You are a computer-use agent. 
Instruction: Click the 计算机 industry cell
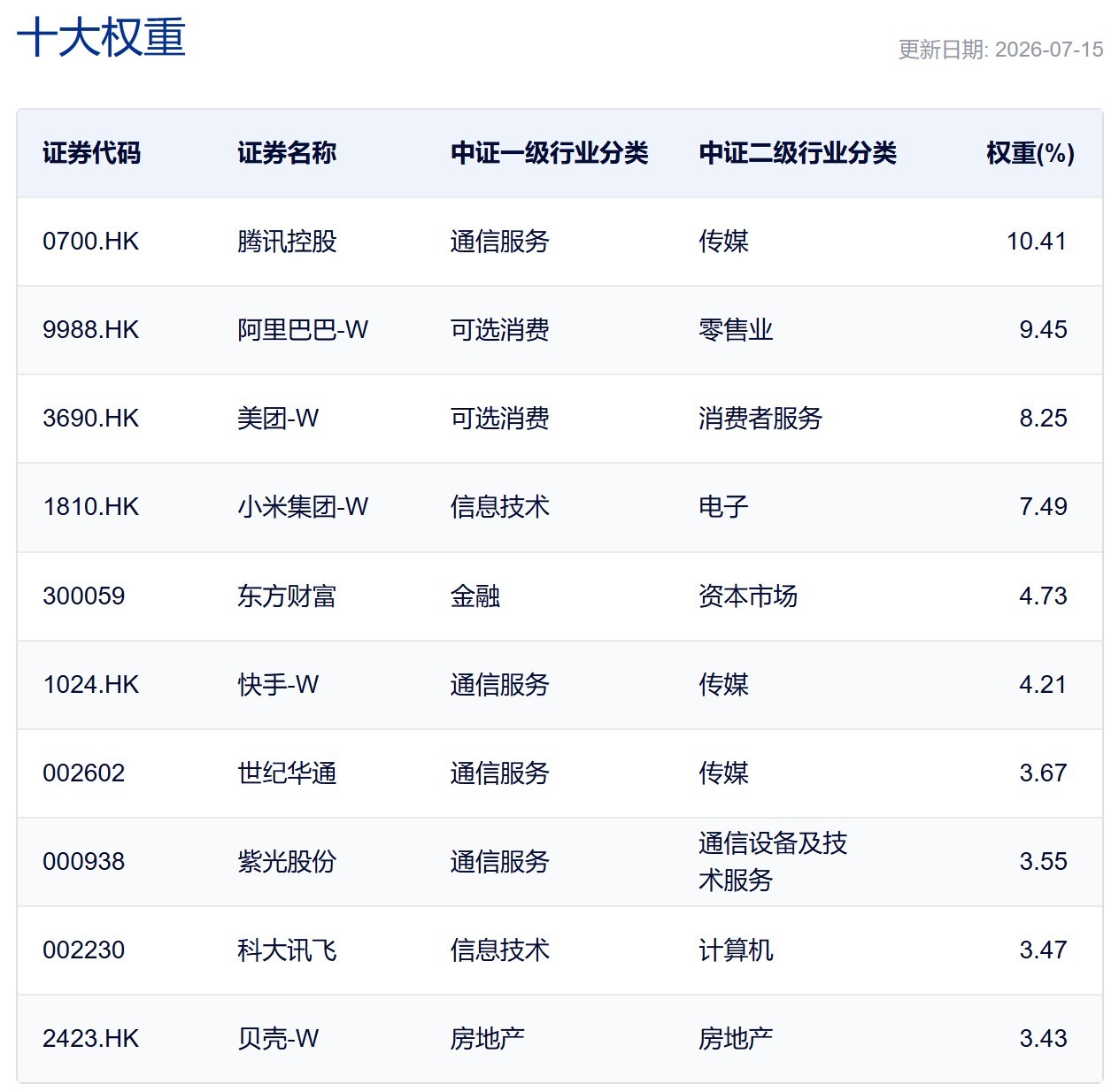tap(736, 950)
